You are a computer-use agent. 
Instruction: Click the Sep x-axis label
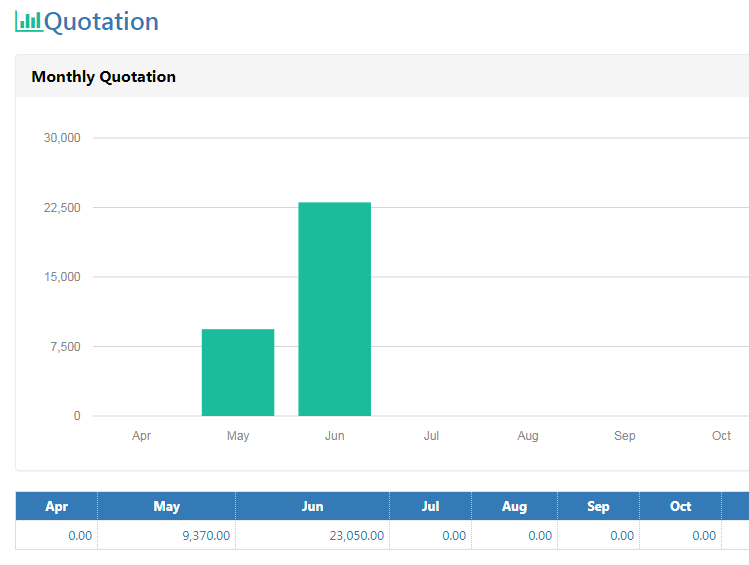coord(624,436)
